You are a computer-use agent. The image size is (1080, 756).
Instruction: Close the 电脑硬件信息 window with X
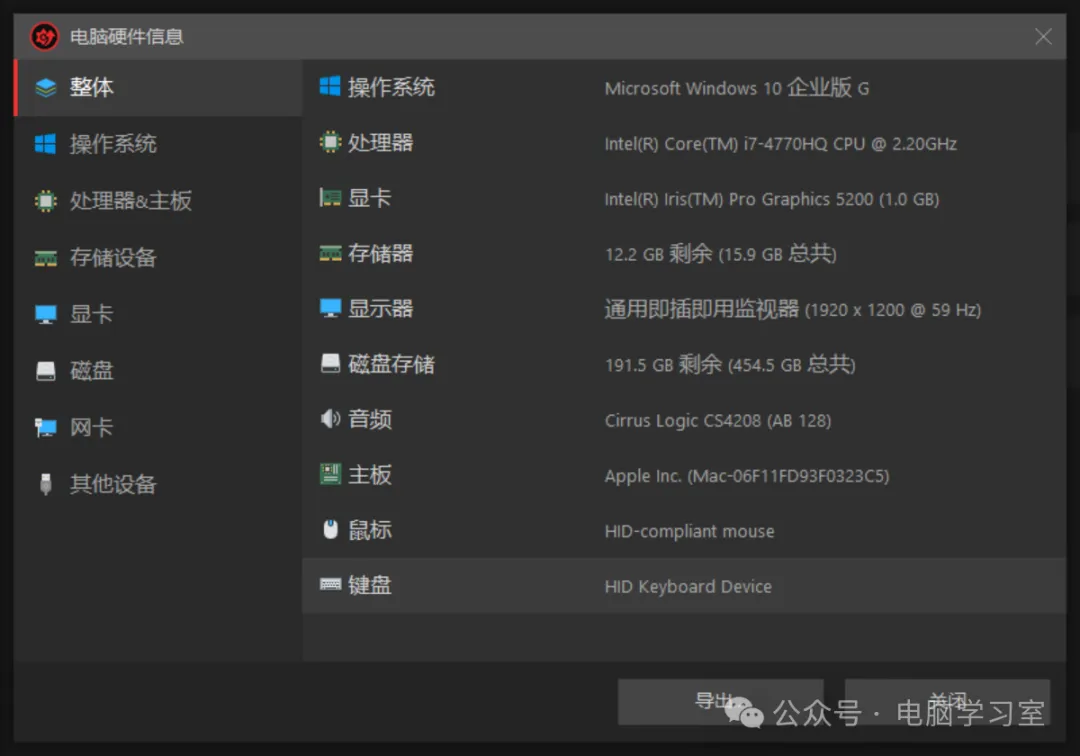[1043, 36]
